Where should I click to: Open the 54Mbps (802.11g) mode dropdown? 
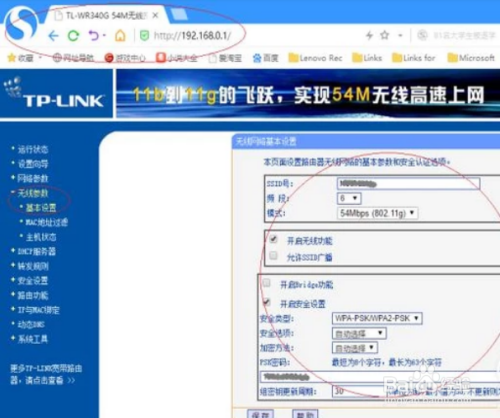tap(377, 213)
